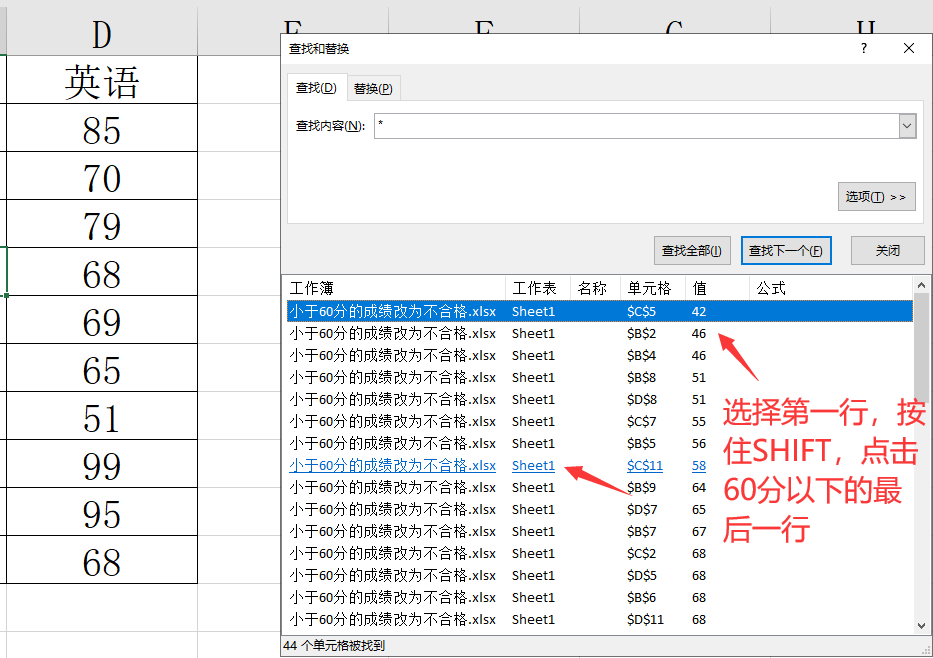Click the 查找内容 input field
The height and width of the screenshot is (658, 933).
click(636, 126)
